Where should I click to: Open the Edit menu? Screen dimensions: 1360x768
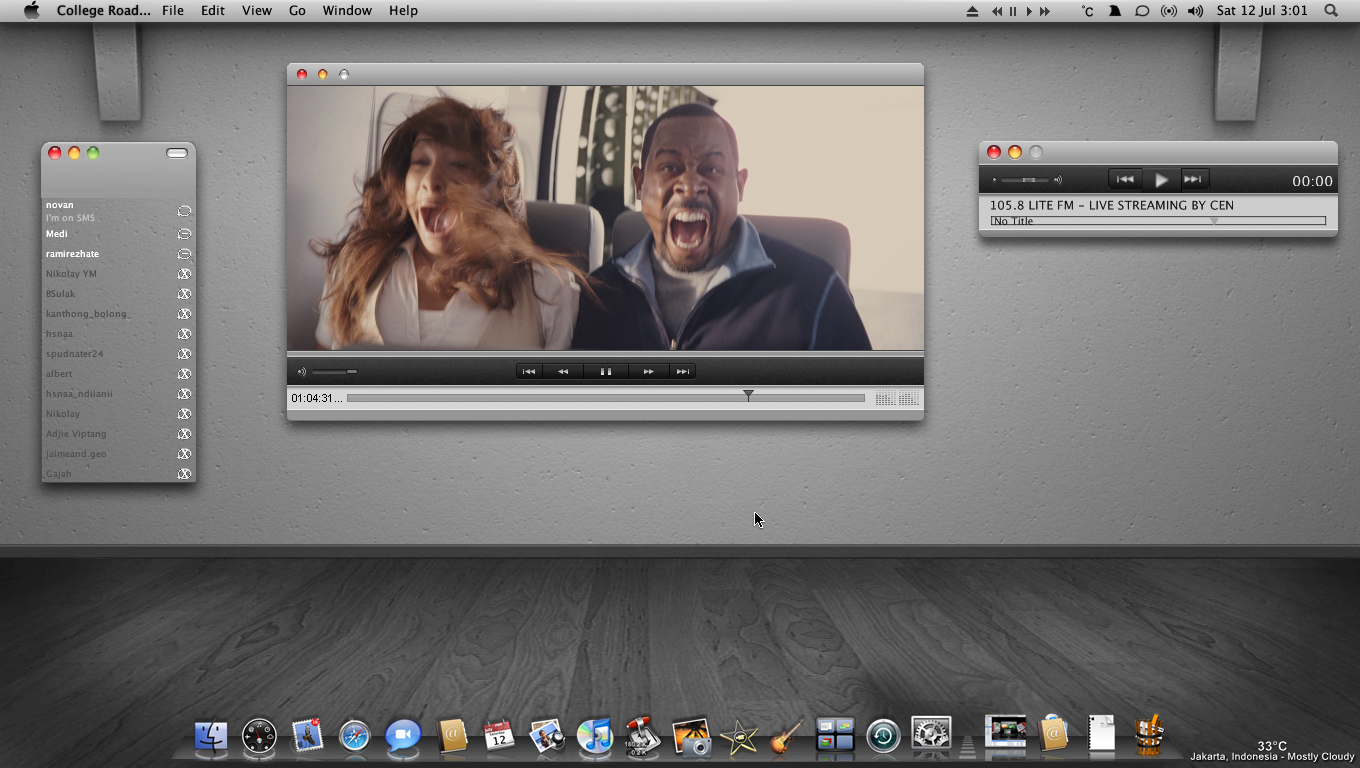(x=213, y=10)
